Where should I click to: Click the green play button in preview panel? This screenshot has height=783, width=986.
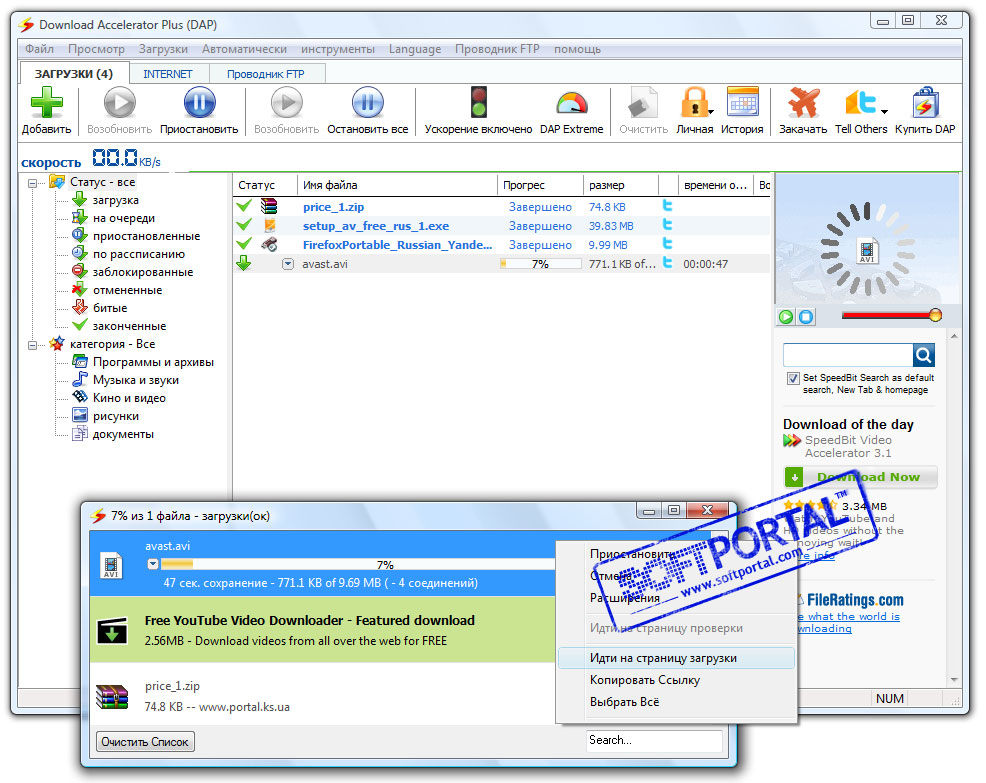786,316
